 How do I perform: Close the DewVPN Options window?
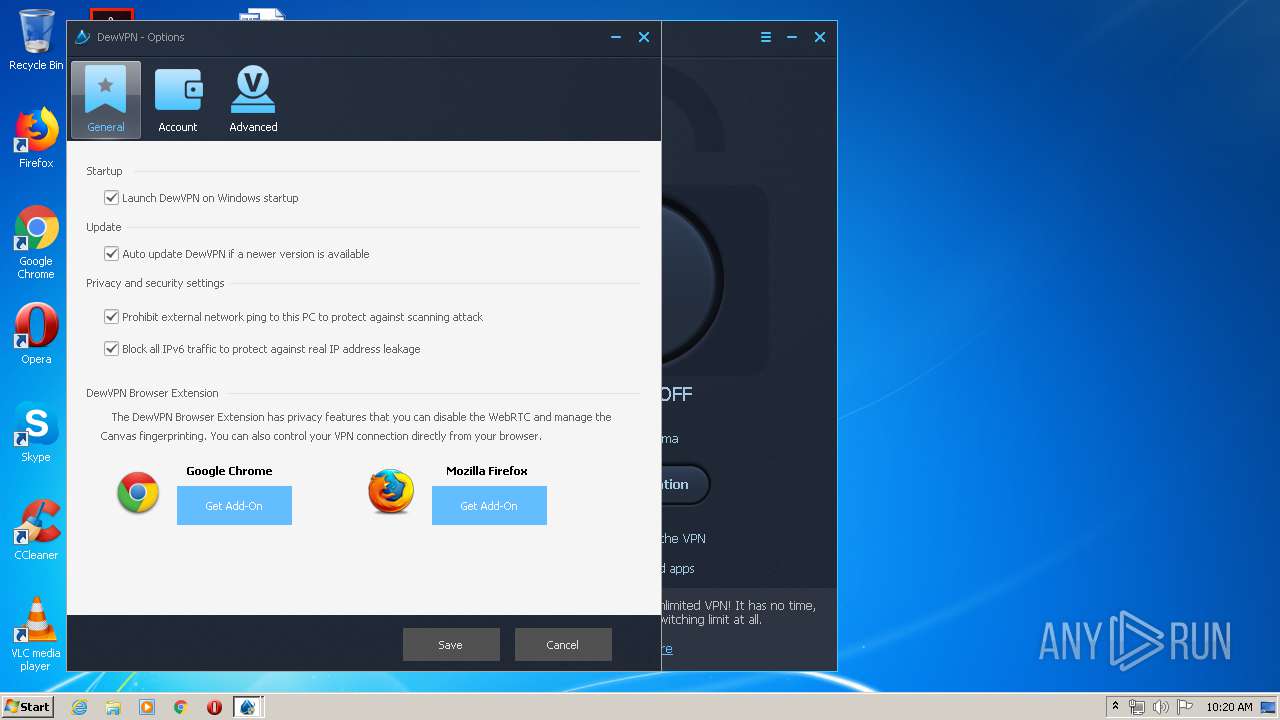[644, 37]
